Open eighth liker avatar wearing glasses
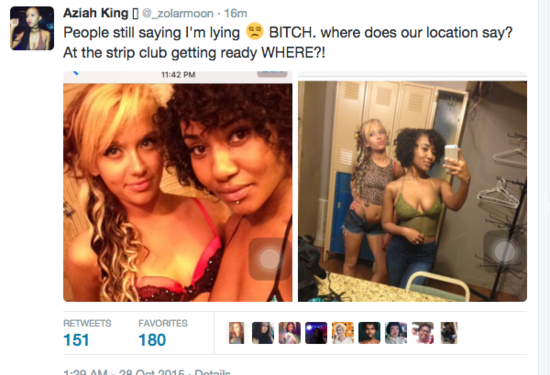550x375 pixels. tap(423, 333)
